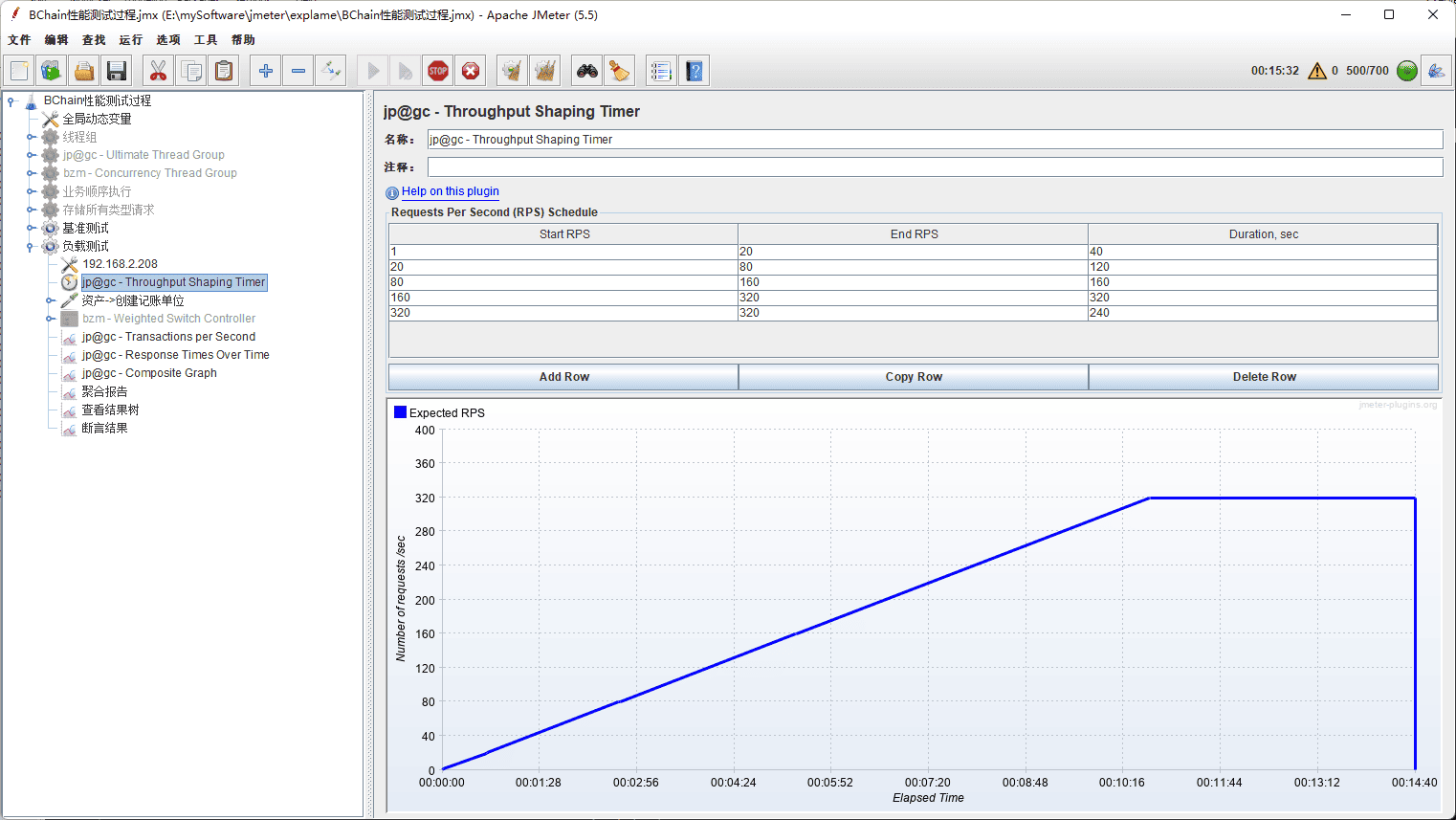Viewport: 1456px width, 820px height.
Task: Open the 运行 menu
Action: 130,40
